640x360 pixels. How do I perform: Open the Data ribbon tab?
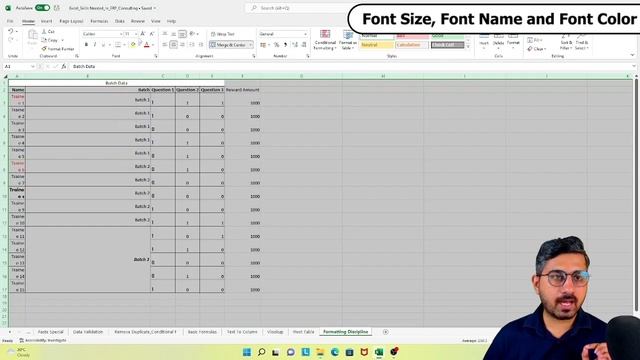(120, 21)
